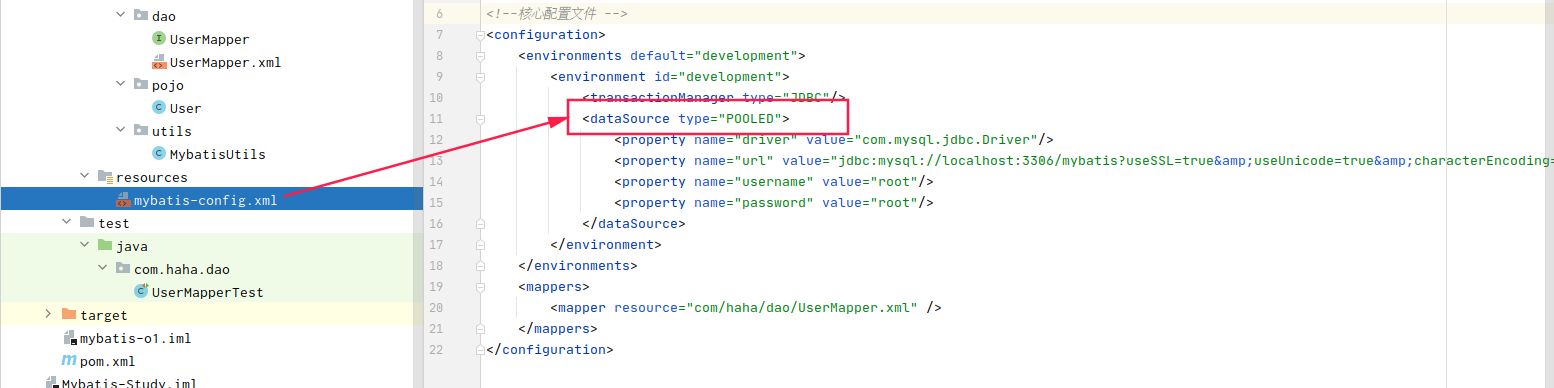Click the closing environments tag

pos(577,266)
